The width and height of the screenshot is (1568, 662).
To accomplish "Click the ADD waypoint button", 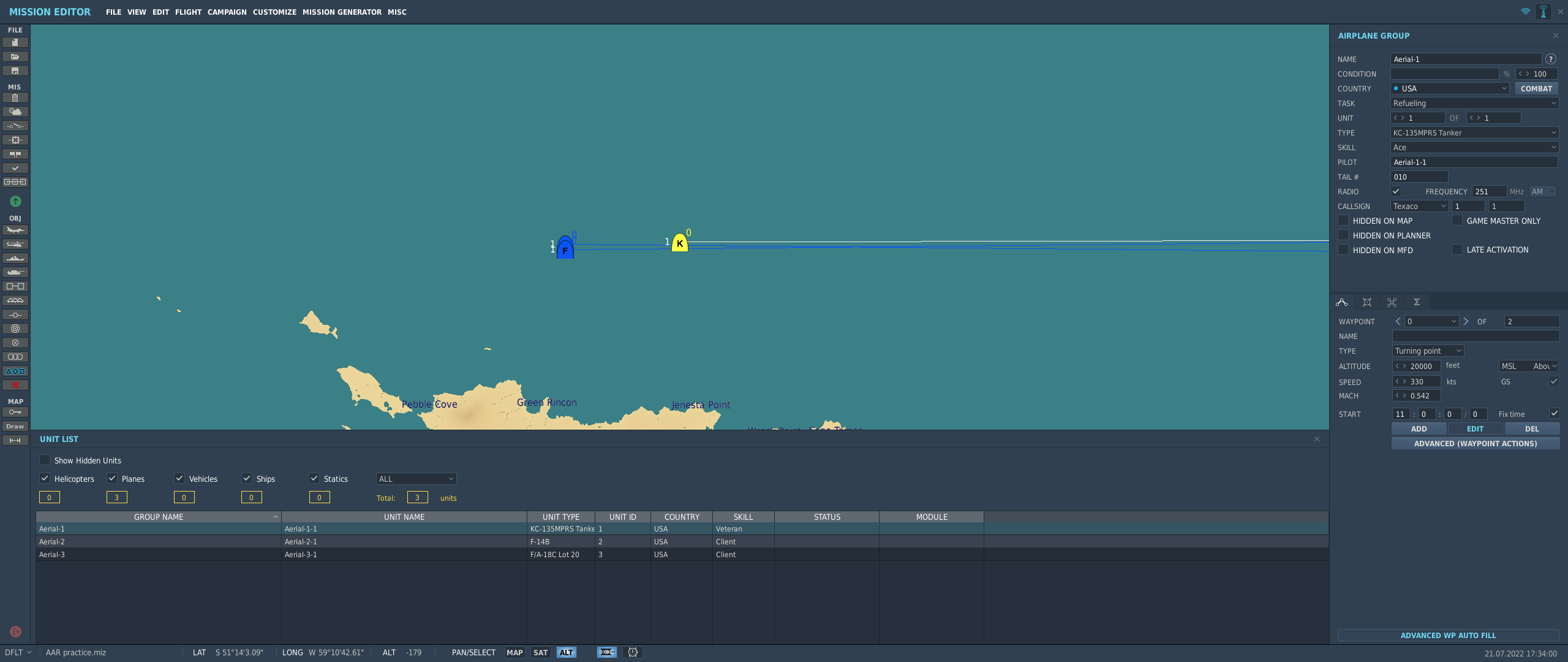I will tap(1419, 429).
